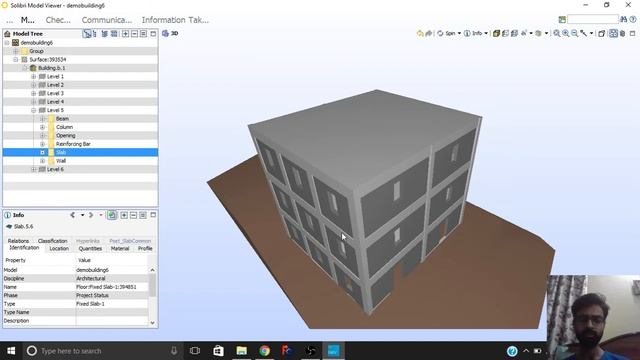Click the Zoom Out magnifier icon
Image resolution: width=640 pixels, height=360 pixels.
(x=575, y=33)
